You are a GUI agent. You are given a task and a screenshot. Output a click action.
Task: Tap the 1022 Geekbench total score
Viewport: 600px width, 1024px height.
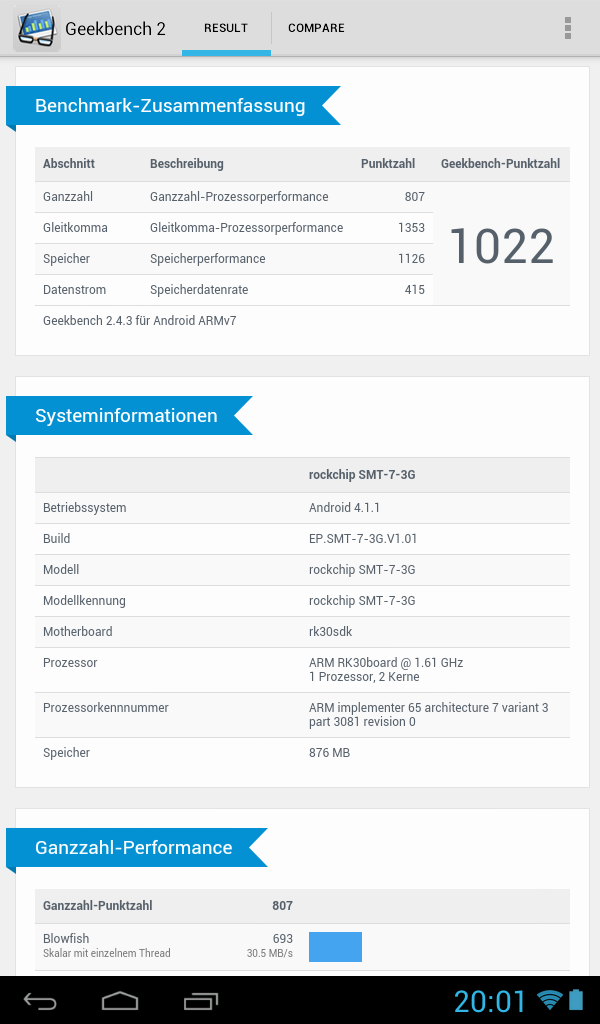point(501,246)
